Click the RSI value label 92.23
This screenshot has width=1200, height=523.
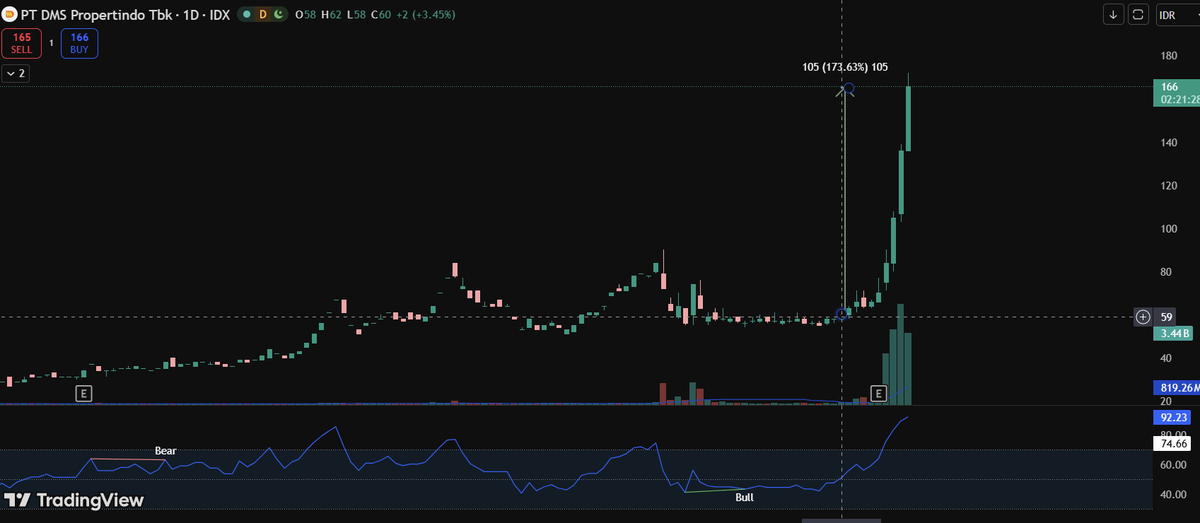coord(1174,417)
